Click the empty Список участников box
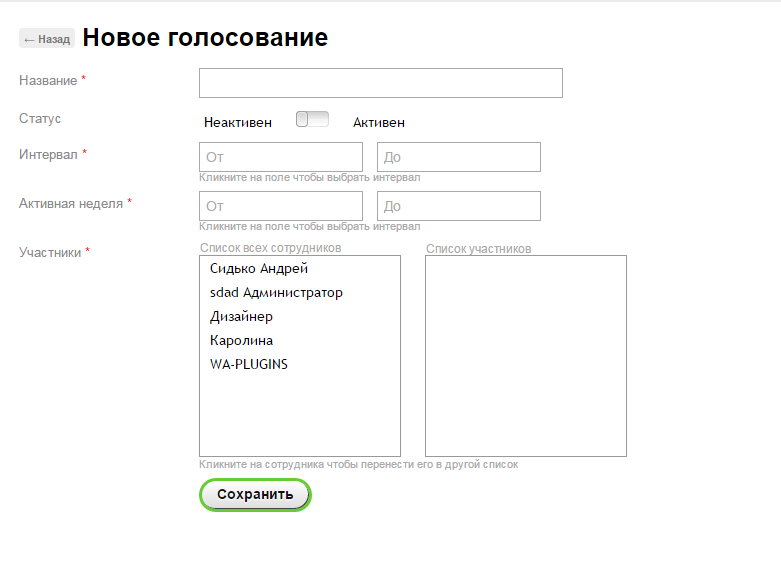Image resolution: width=781 pixels, height=588 pixels. pos(526,356)
